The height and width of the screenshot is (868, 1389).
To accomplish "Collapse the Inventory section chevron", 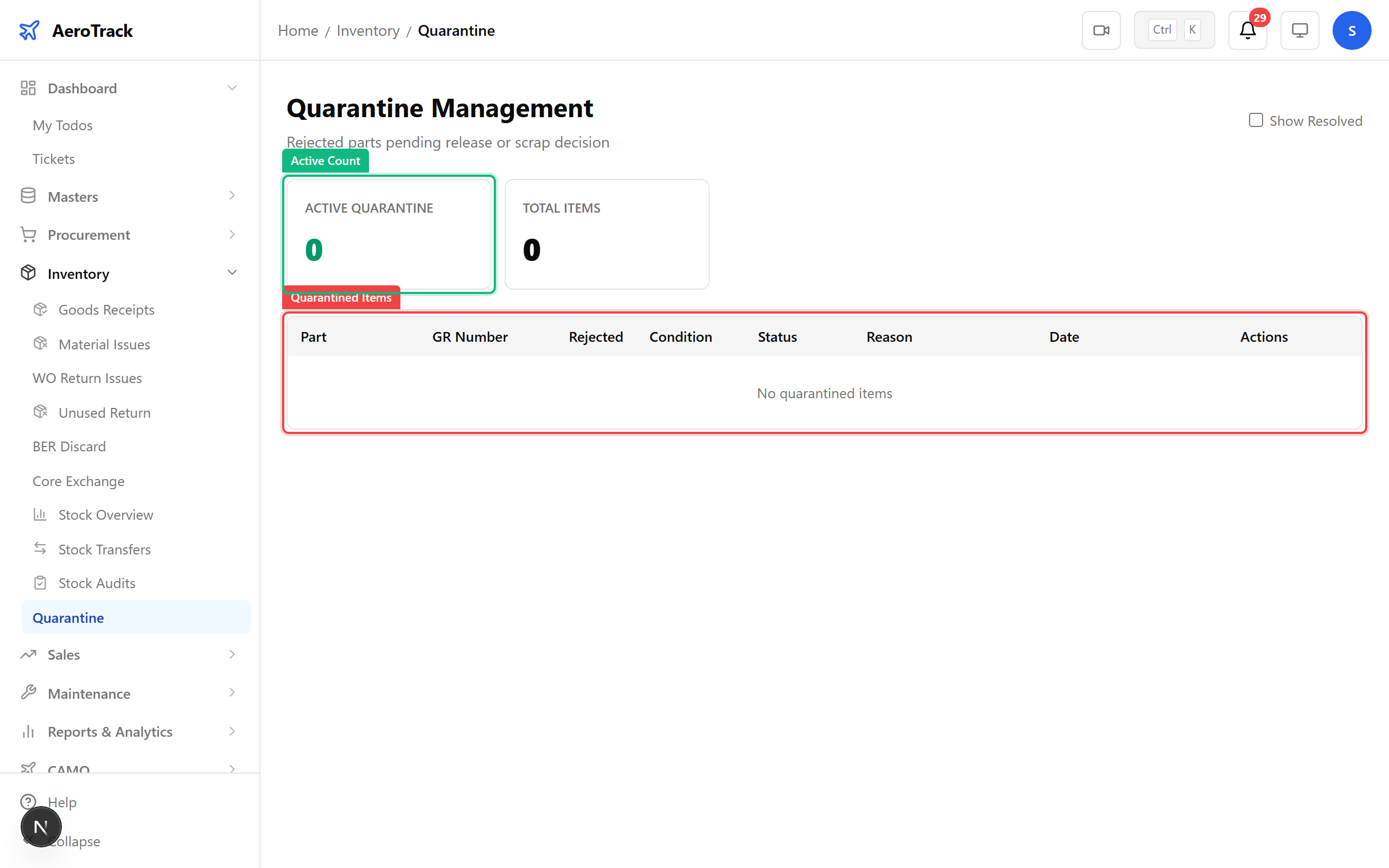I will tap(232, 273).
